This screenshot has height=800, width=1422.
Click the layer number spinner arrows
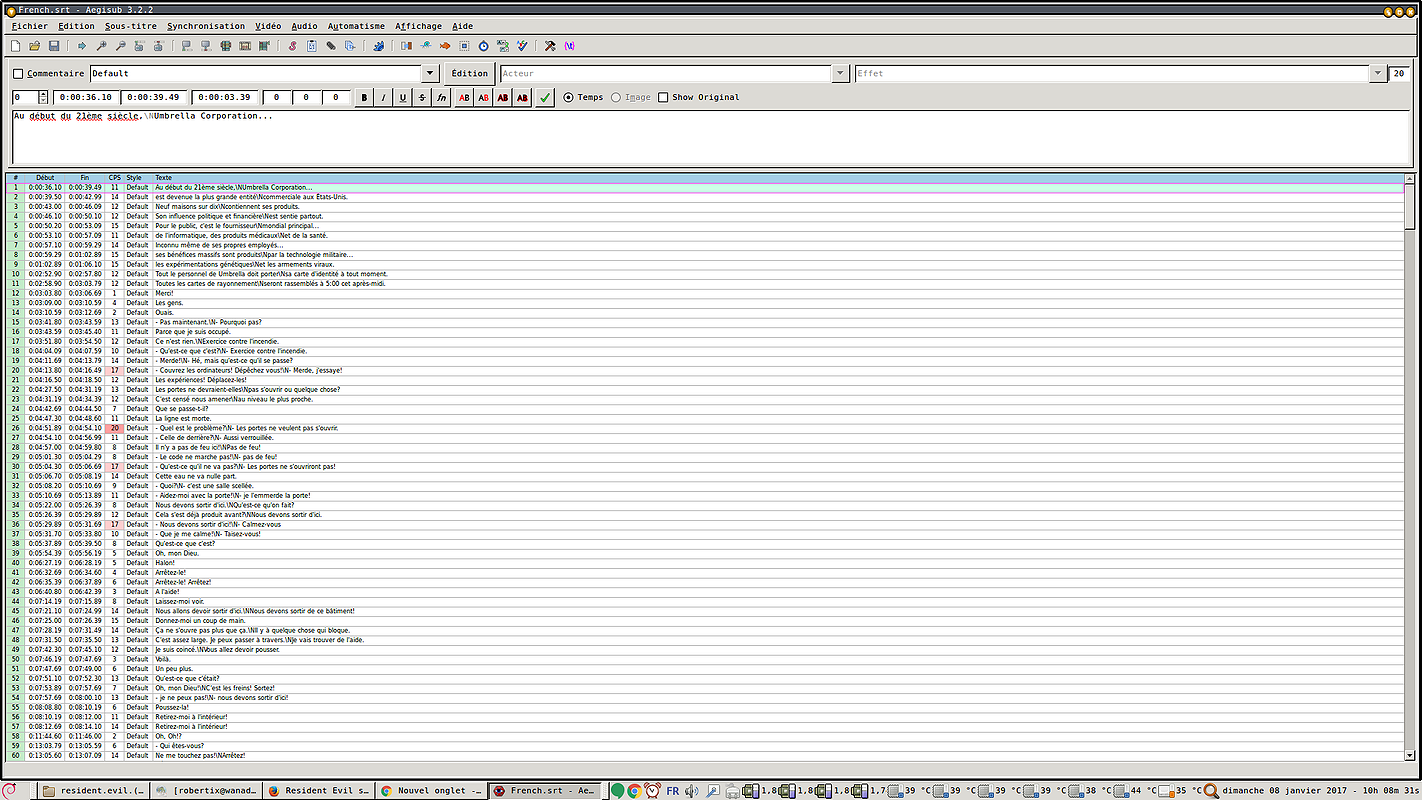tap(43, 97)
